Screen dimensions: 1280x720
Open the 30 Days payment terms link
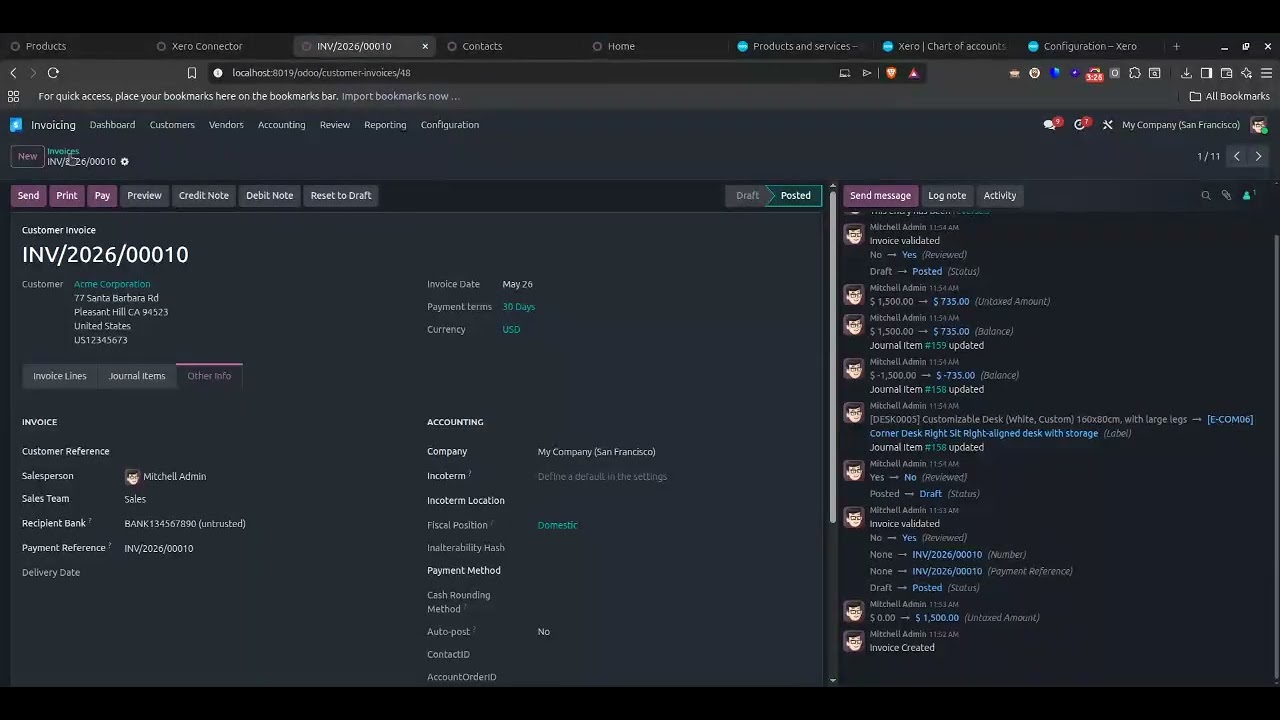coord(519,307)
